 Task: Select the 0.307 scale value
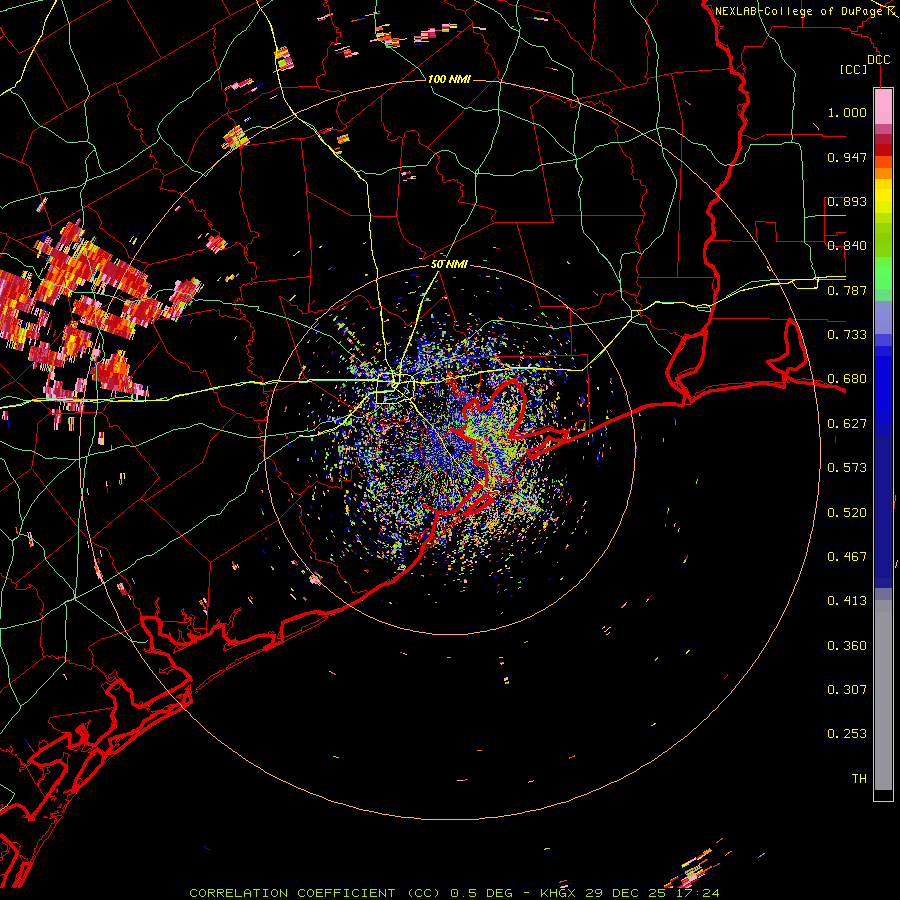(x=847, y=689)
